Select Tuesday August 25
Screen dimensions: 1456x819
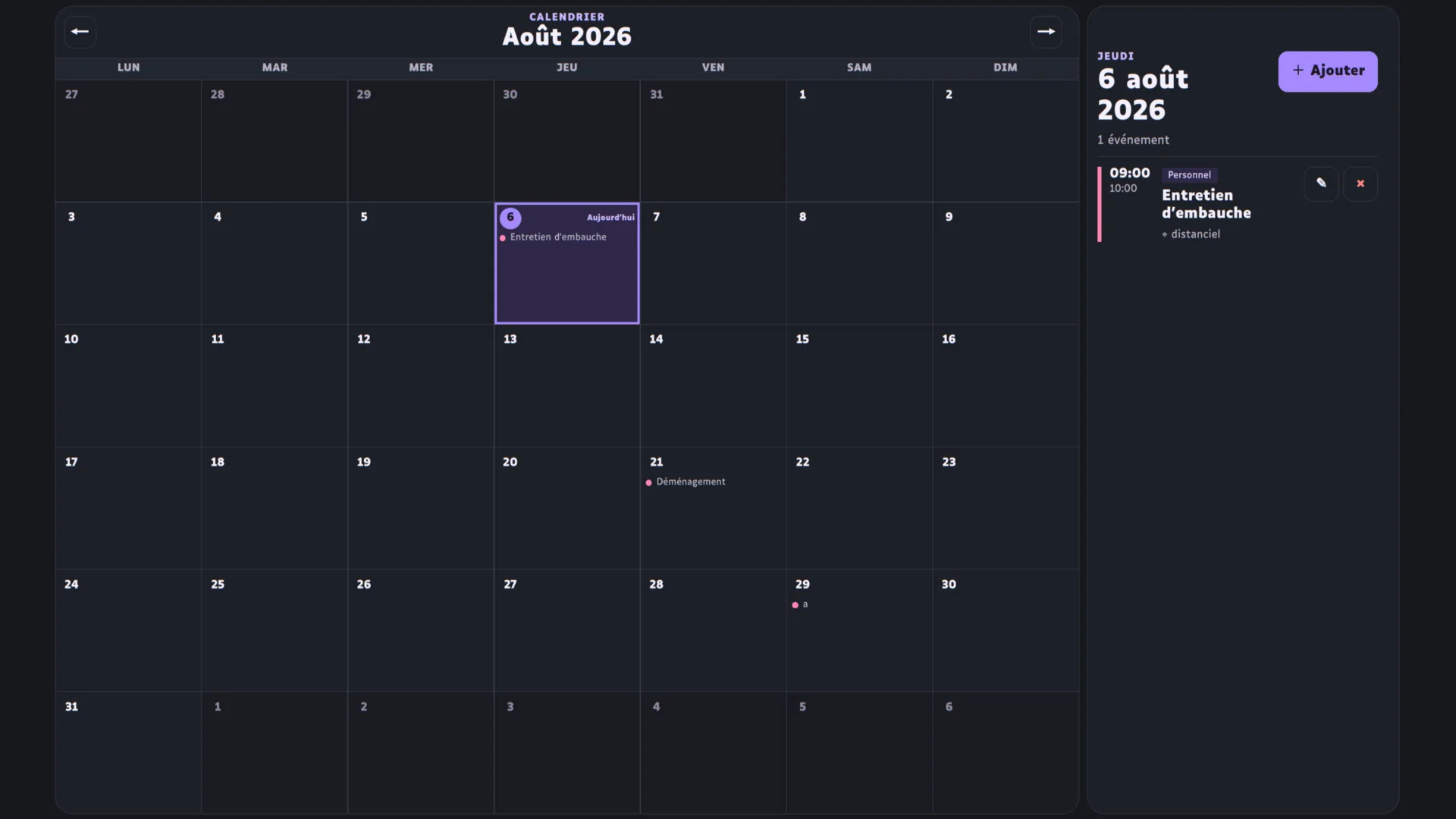(275, 630)
